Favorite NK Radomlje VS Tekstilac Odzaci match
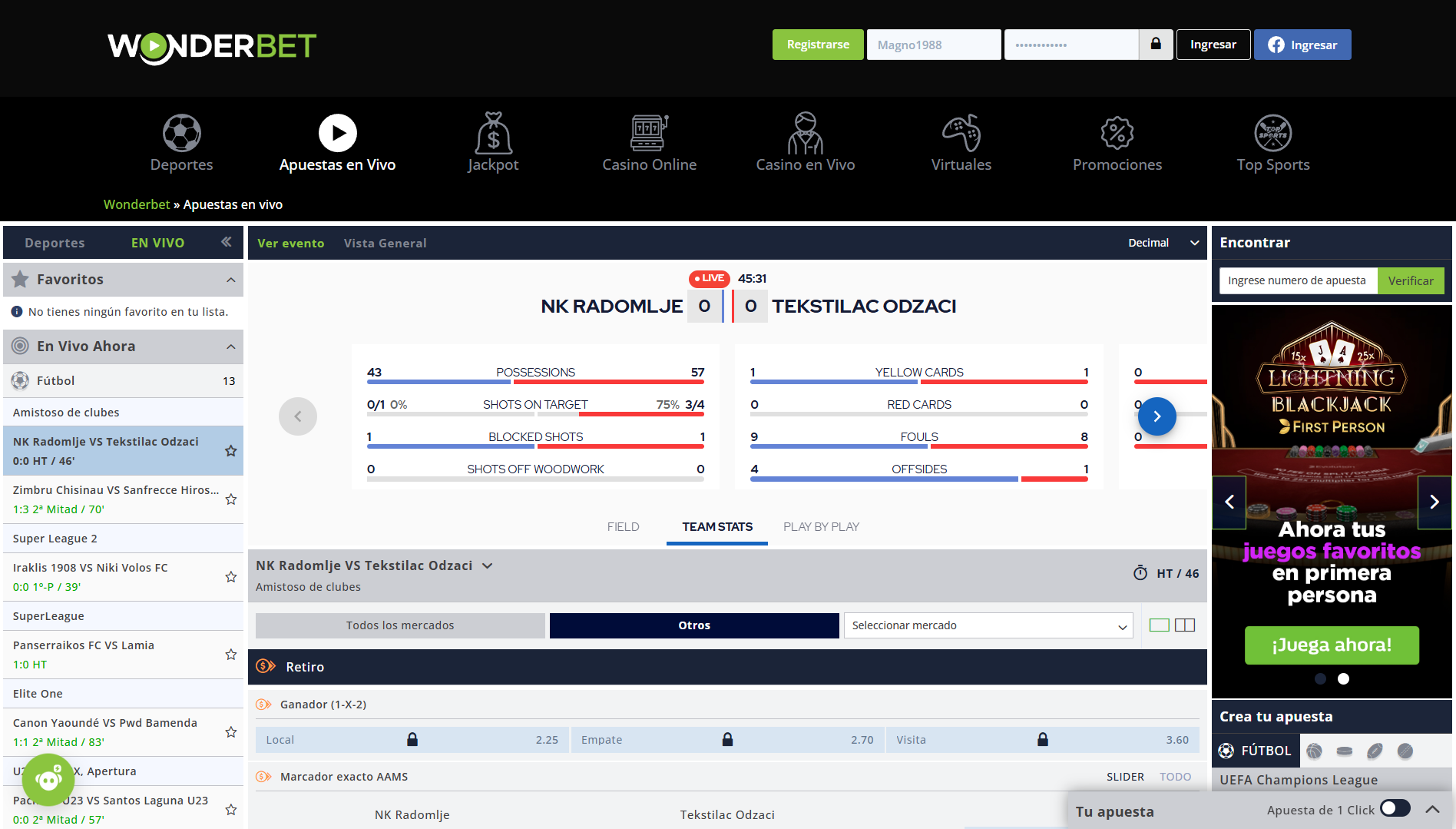This screenshot has width=1456, height=829. (231, 451)
